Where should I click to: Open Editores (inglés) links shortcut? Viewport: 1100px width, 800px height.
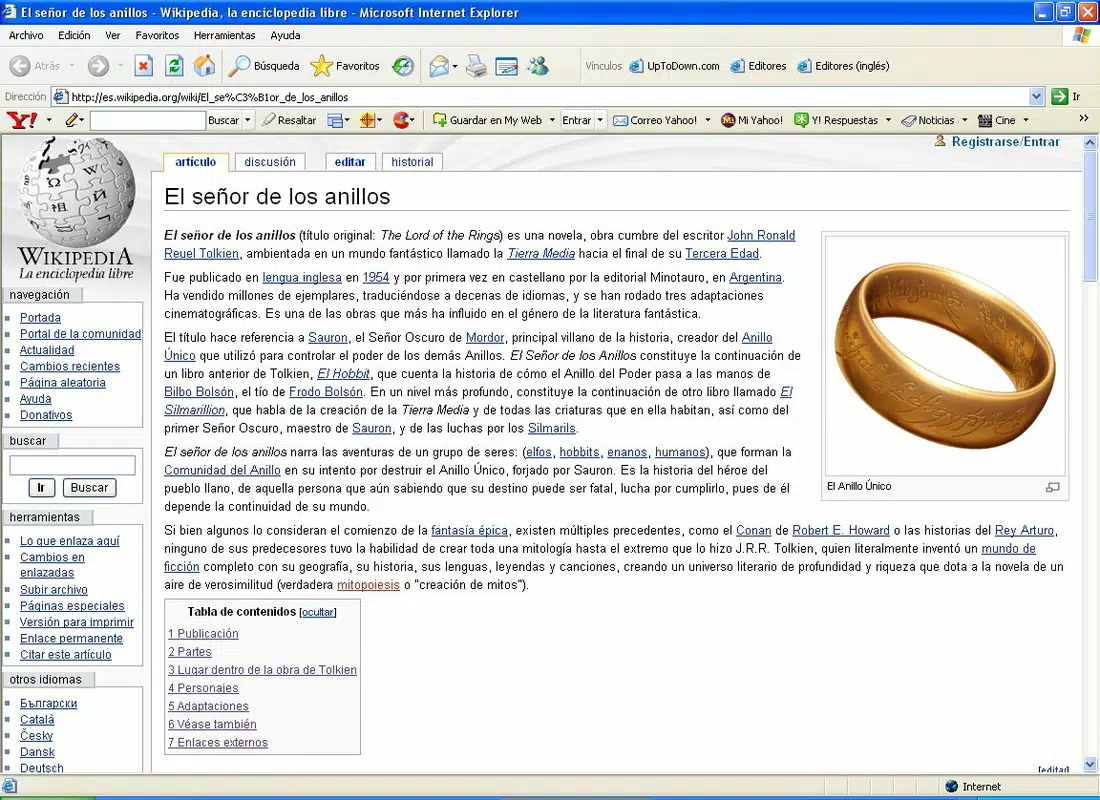pyautogui.click(x=843, y=66)
